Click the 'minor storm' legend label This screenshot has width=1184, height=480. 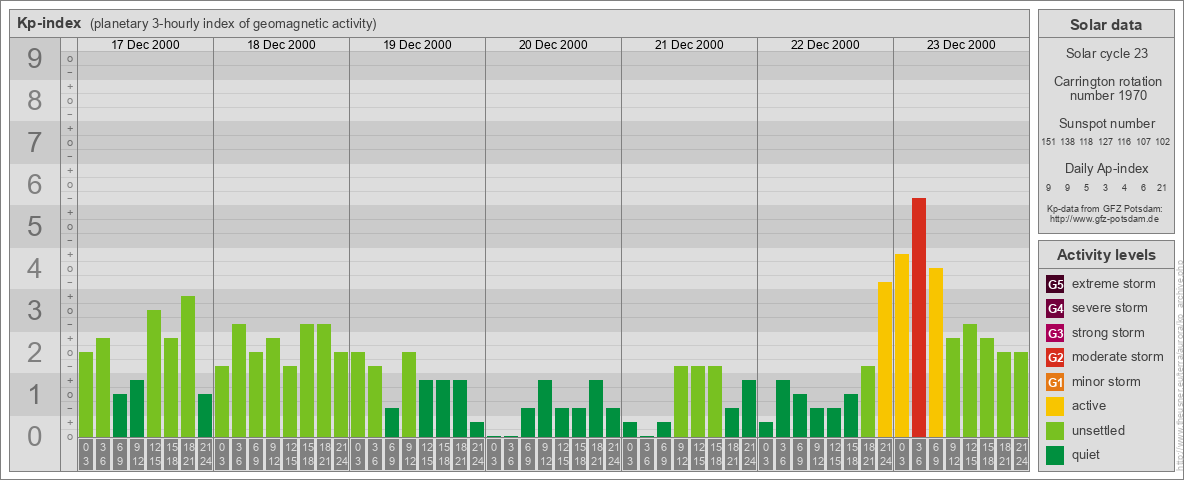[1106, 381]
